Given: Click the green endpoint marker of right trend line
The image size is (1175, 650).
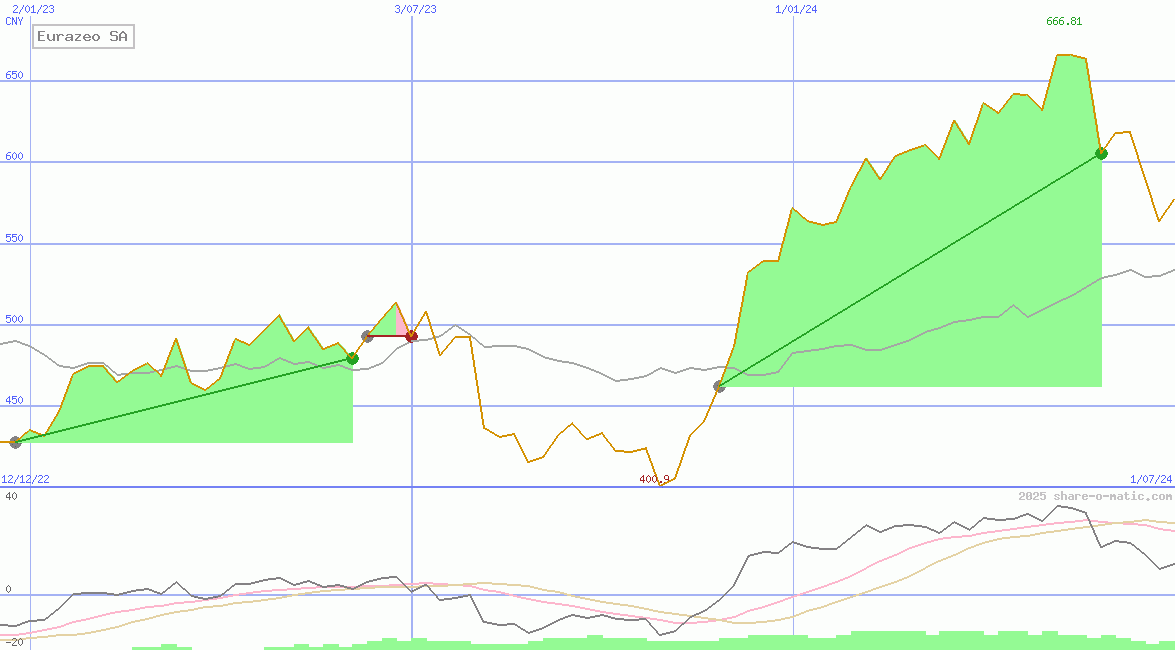Looking at the screenshot, I should 1101,153.
